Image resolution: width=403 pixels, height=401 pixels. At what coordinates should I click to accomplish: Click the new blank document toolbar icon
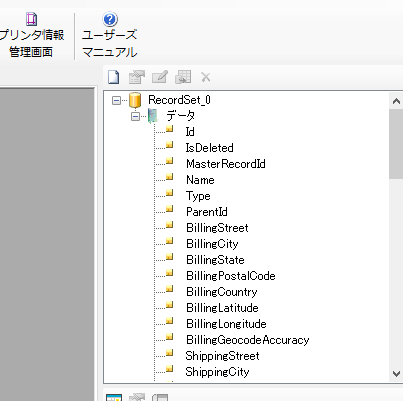[x=114, y=77]
